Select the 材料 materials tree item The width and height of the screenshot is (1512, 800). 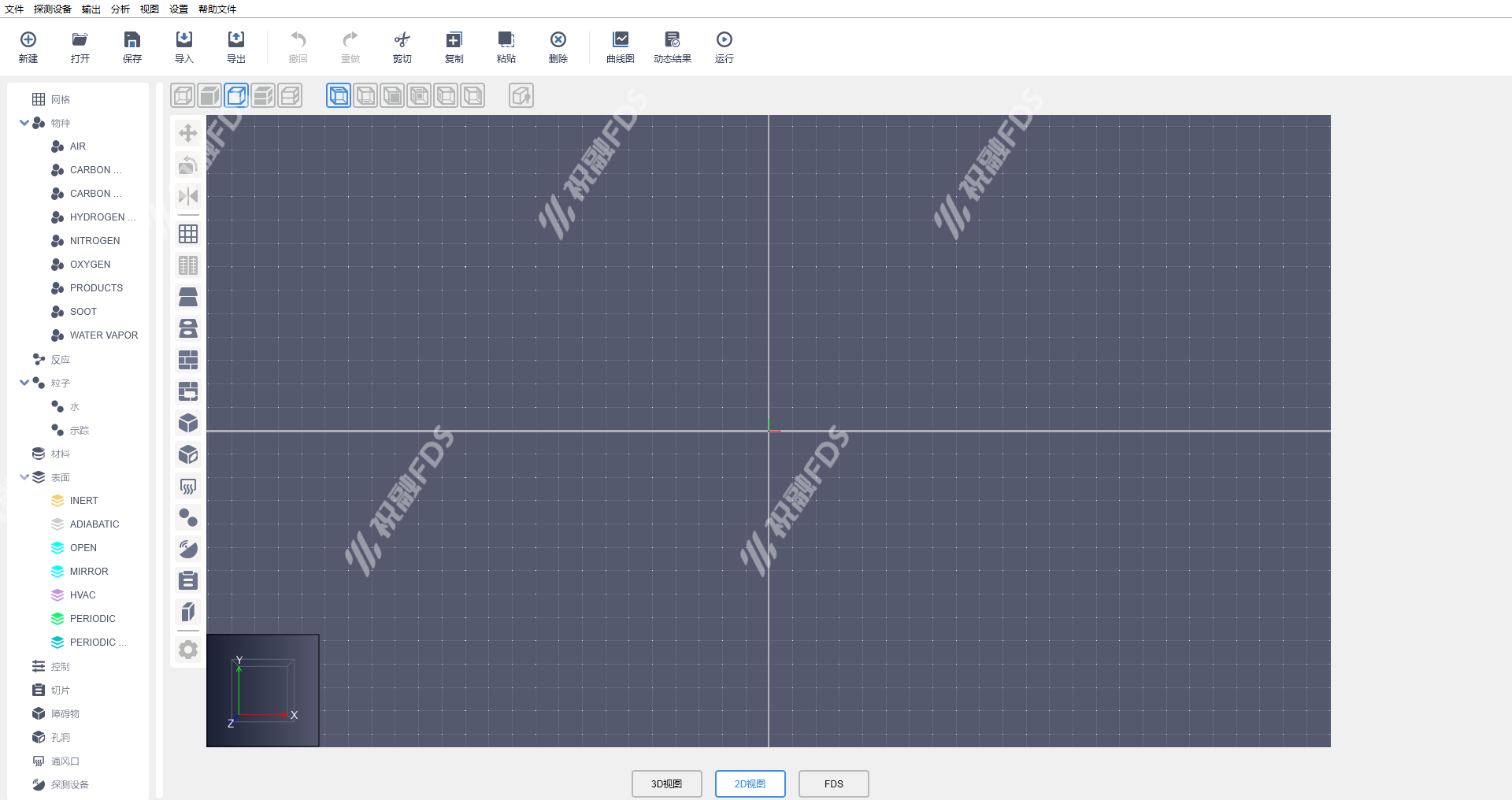51,454
